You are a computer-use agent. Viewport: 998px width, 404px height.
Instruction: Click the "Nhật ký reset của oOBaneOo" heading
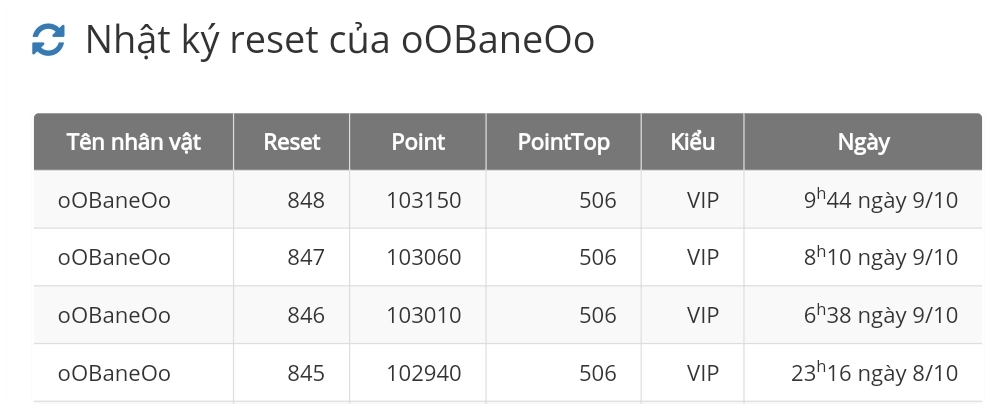click(340, 39)
